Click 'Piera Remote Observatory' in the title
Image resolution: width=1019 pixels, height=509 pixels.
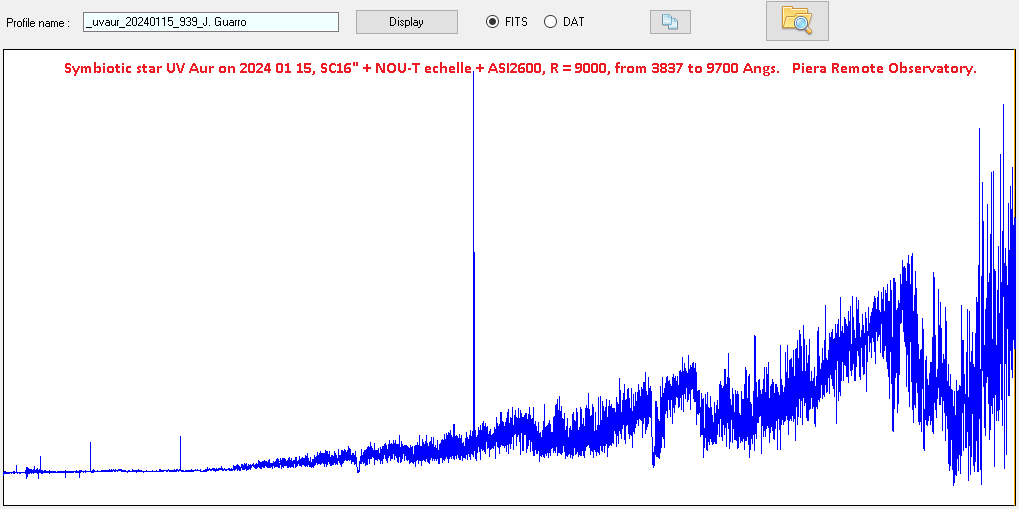coord(884,69)
